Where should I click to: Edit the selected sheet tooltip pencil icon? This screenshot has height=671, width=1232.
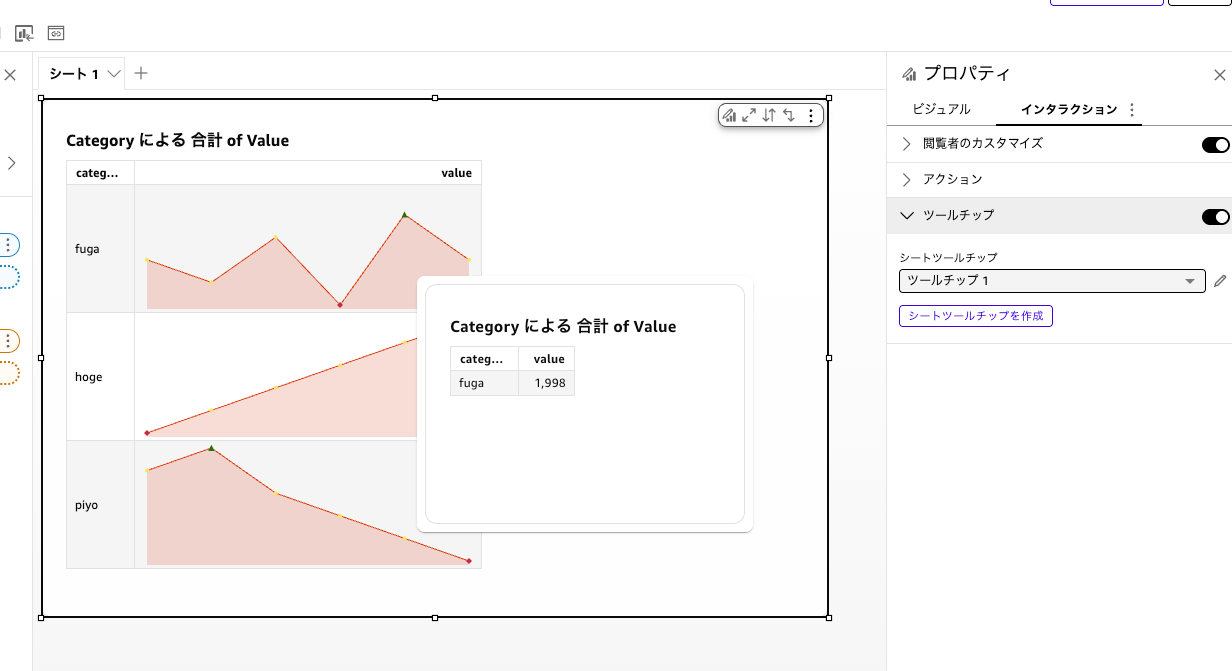point(1220,281)
